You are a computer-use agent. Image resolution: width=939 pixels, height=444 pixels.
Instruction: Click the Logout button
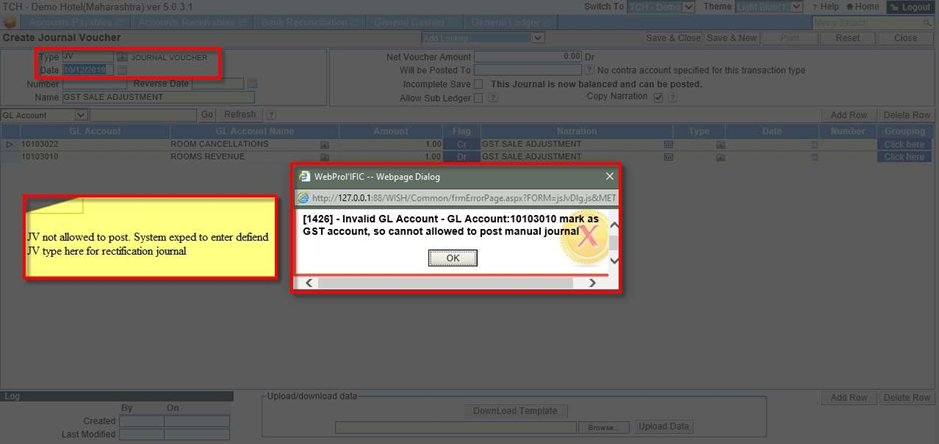click(912, 7)
